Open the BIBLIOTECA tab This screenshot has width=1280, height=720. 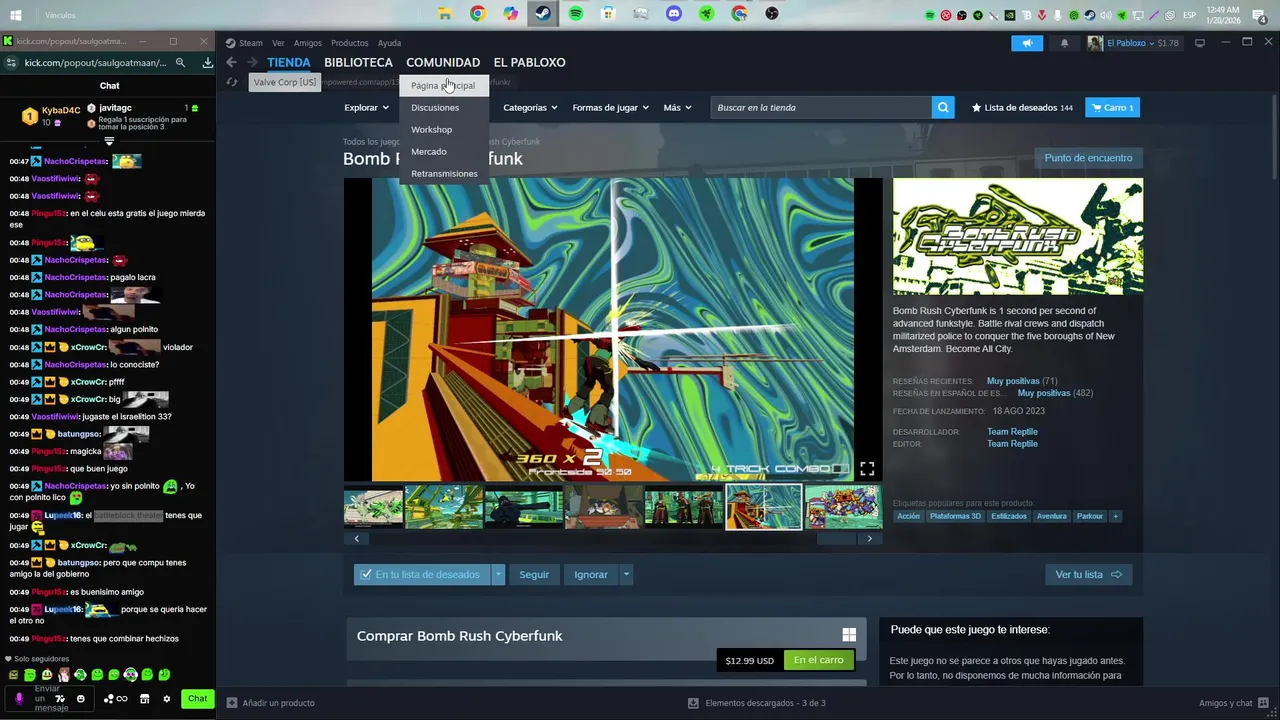point(358,62)
